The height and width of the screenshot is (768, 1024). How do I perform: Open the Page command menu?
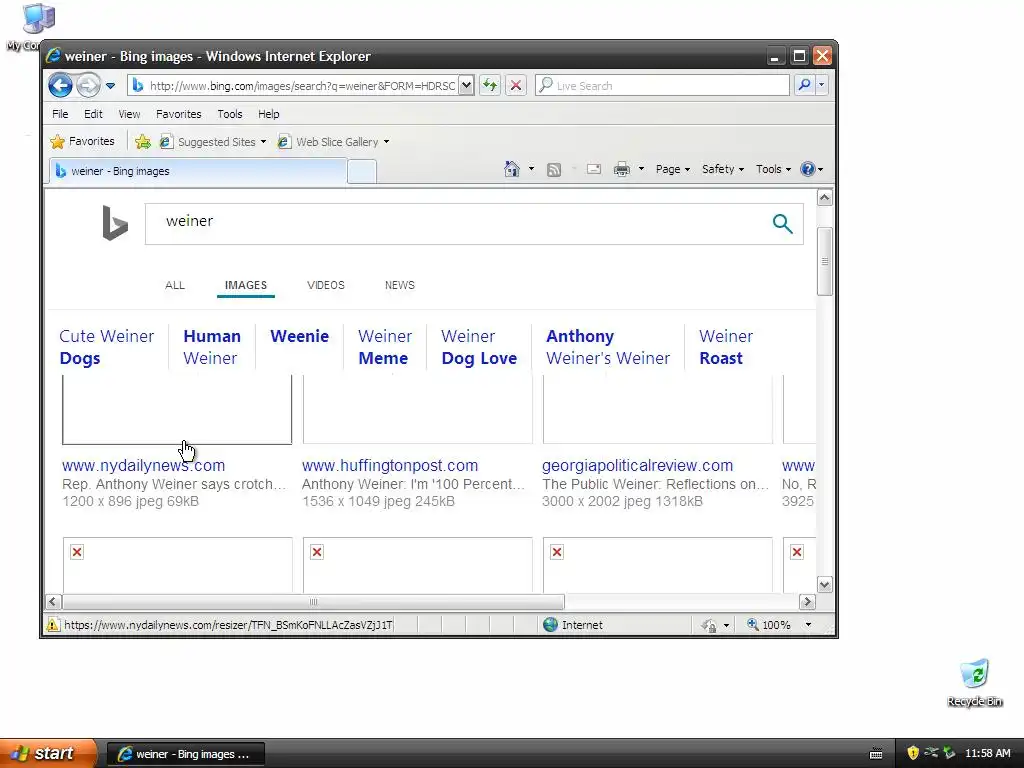click(673, 169)
